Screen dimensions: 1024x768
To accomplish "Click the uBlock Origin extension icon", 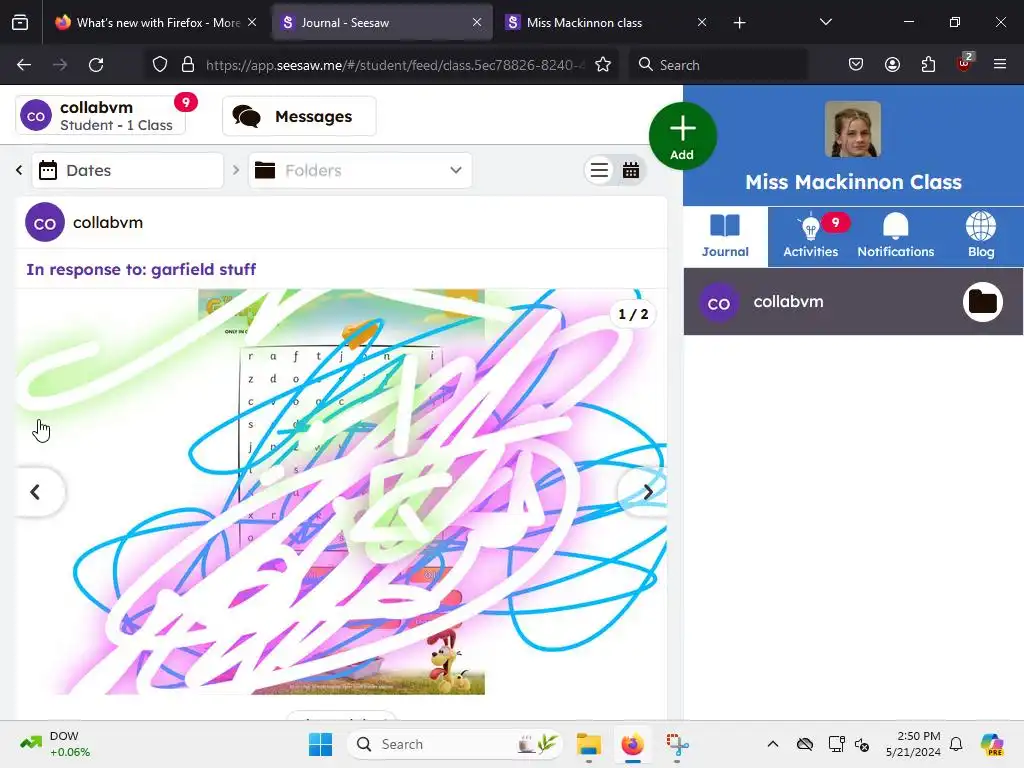I will pyautogui.click(x=964, y=63).
